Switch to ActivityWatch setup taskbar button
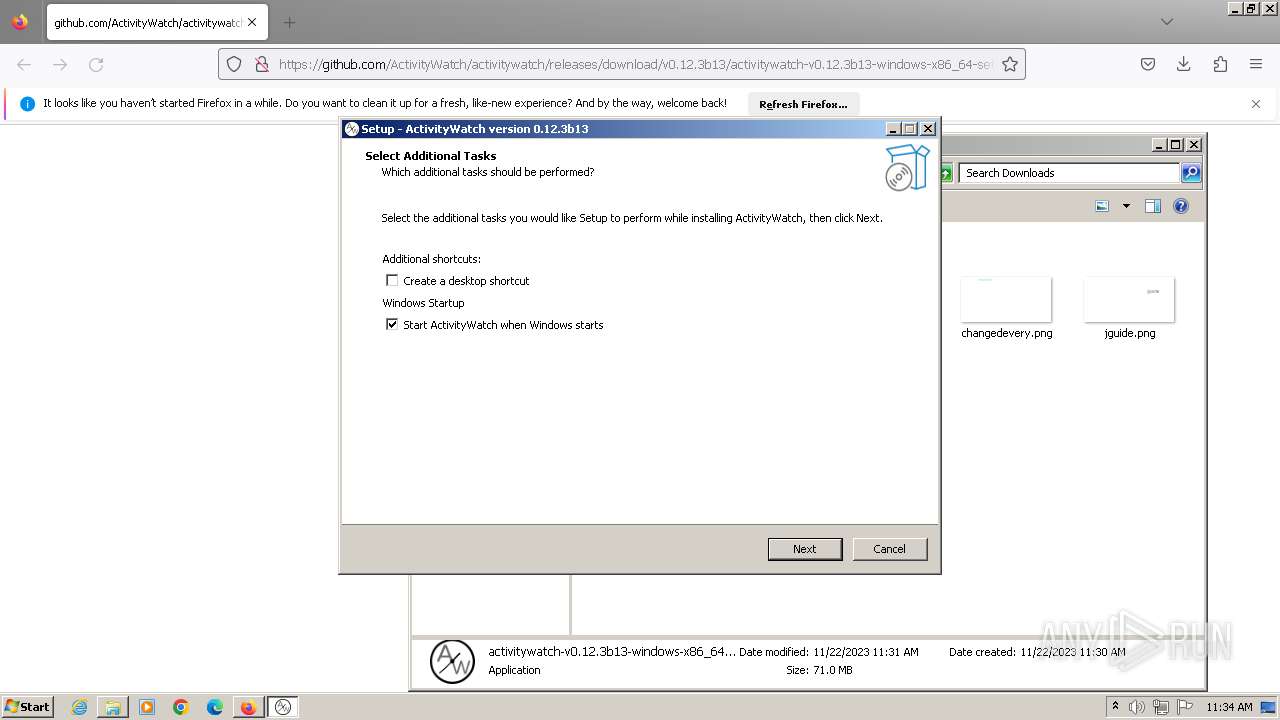This screenshot has width=1280, height=720. click(283, 707)
